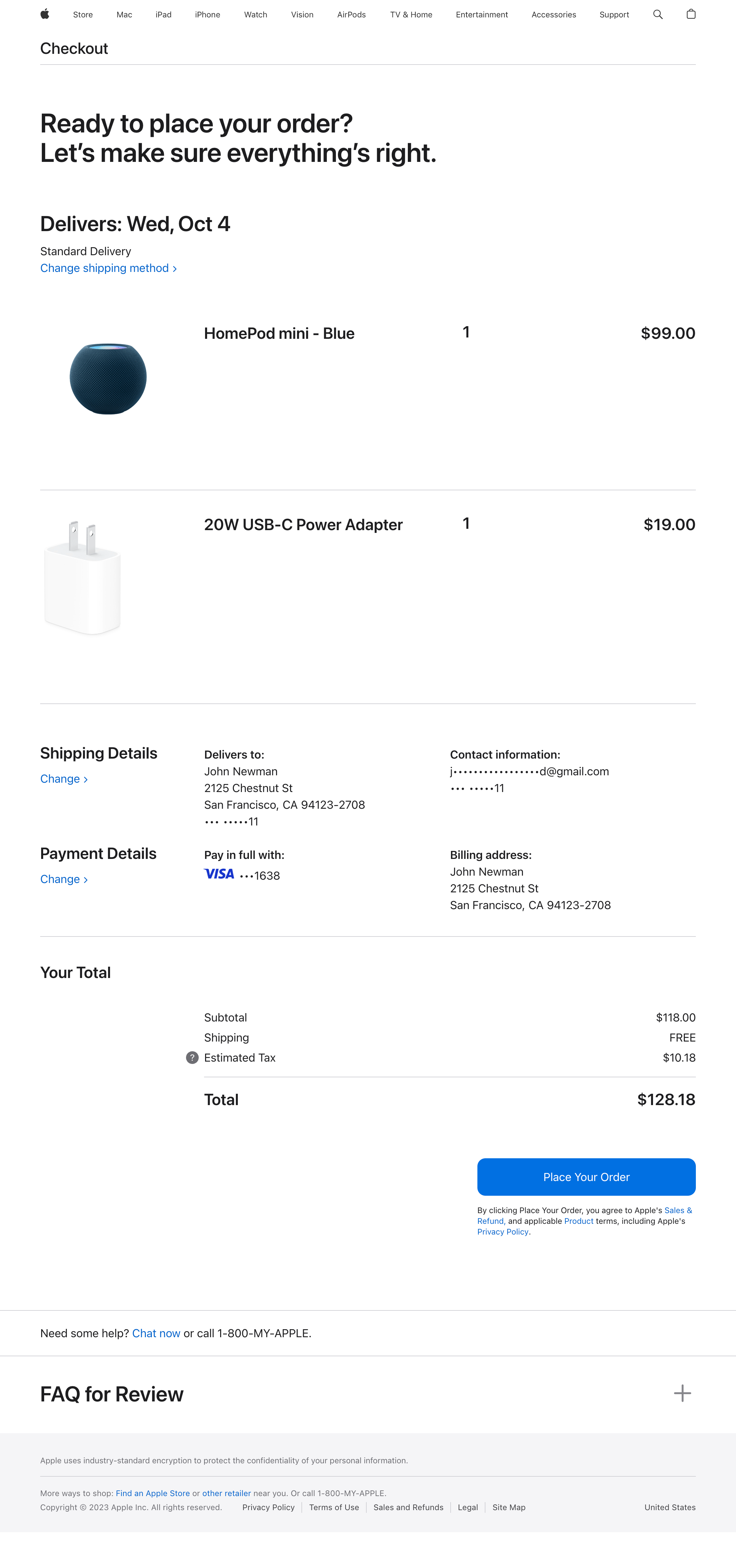The image size is (736, 1568).
Task: Go to the Support menu
Action: click(x=614, y=15)
